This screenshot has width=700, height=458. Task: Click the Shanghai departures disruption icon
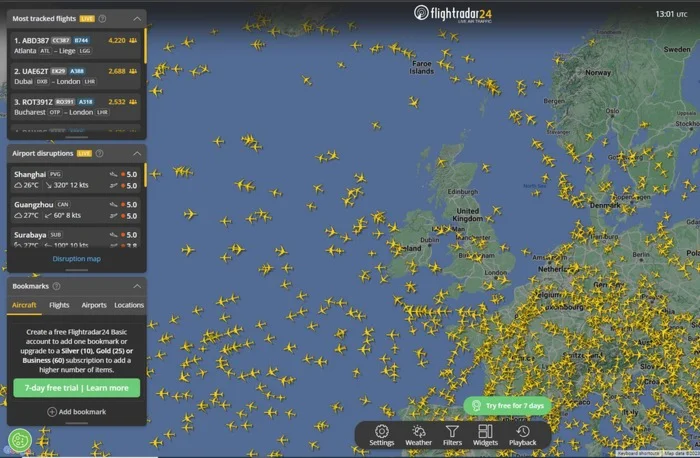pos(113,185)
